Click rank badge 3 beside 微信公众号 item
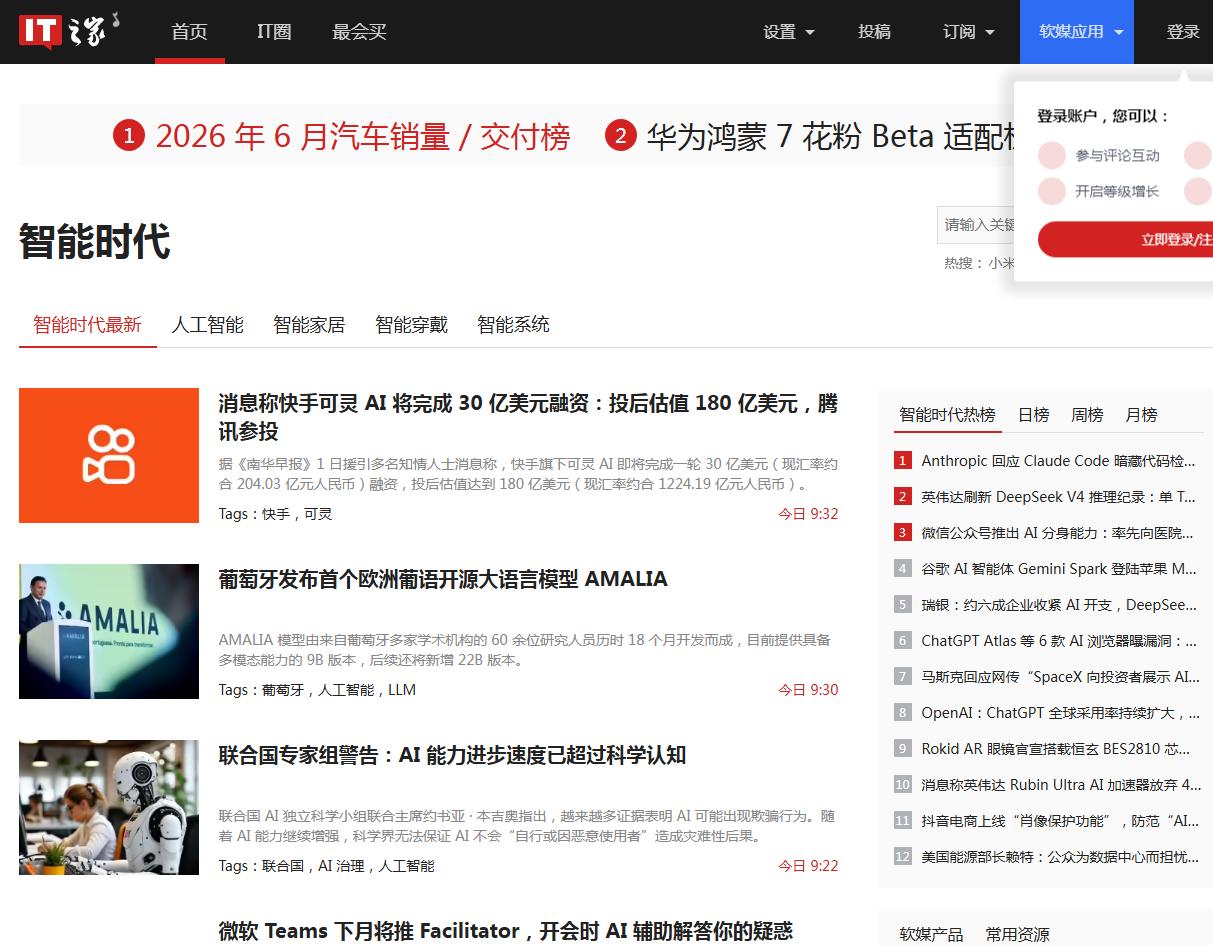The width and height of the screenshot is (1213, 945). (x=903, y=533)
